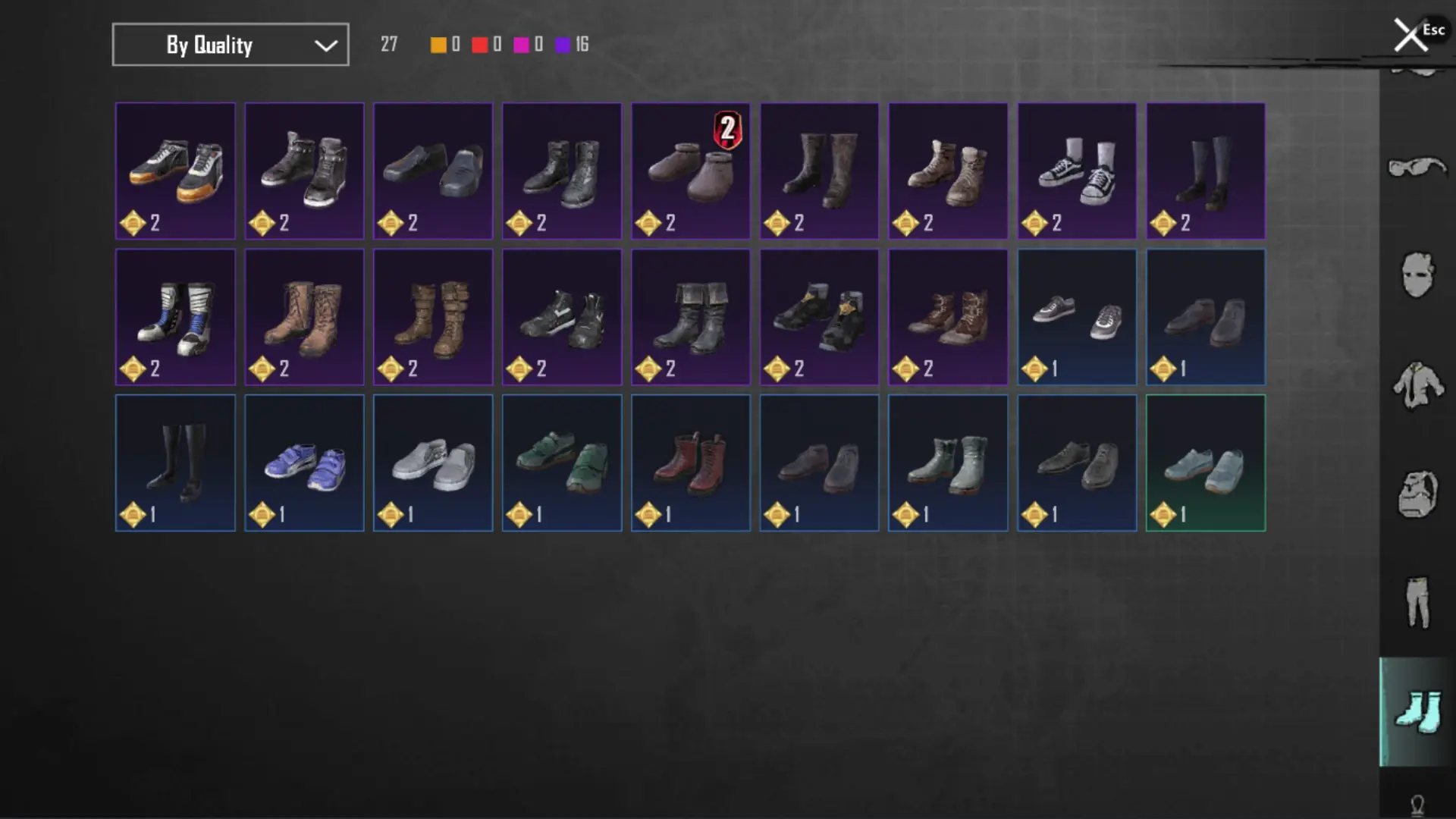The height and width of the screenshot is (819, 1456).
Task: Select the orange-soled sneakers item
Action: 175,171
